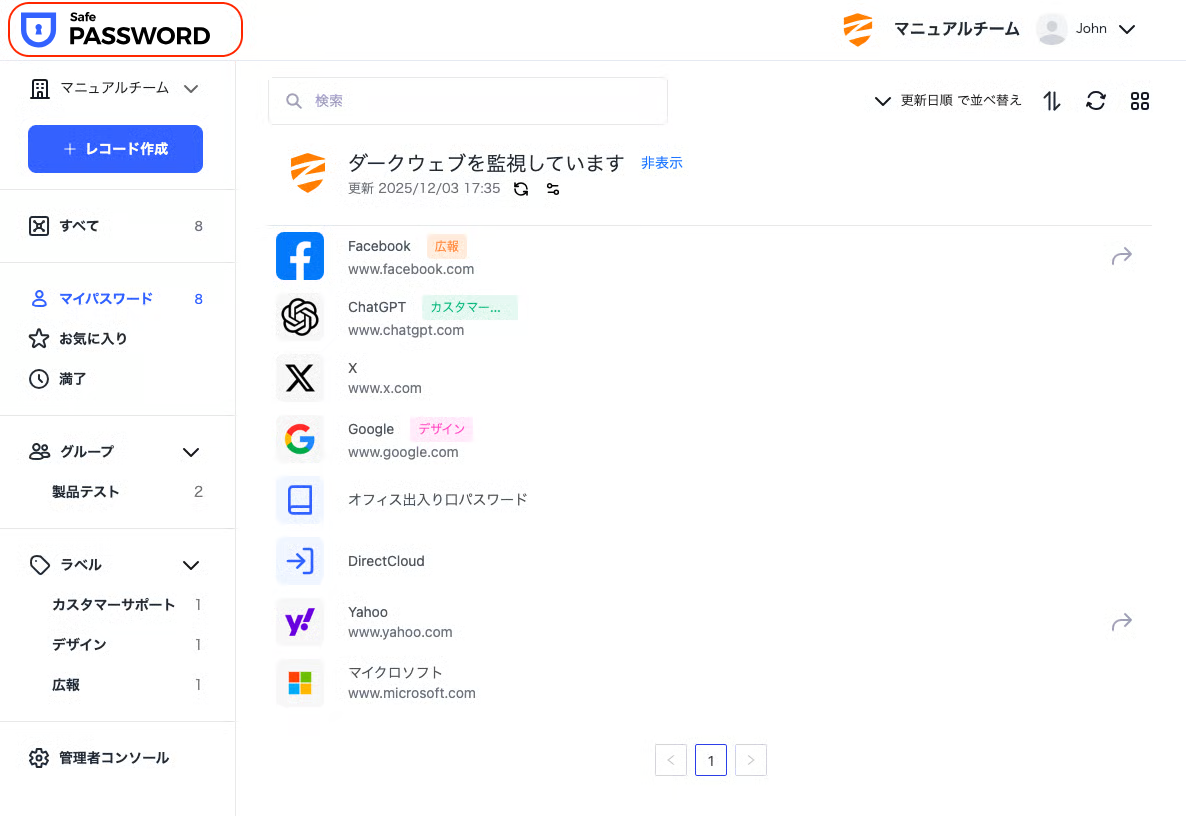Click share arrow on Facebook record
The height and width of the screenshot is (816, 1186).
coord(1121,257)
